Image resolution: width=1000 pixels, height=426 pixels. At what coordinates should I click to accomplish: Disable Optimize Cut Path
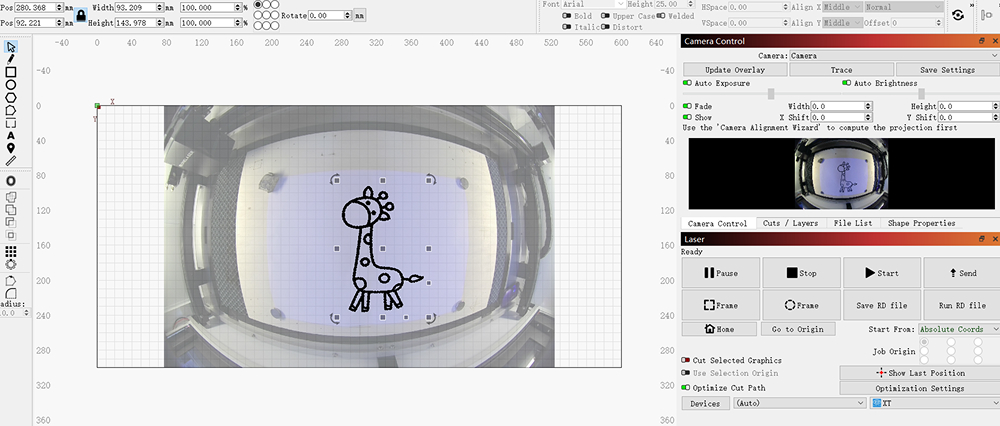[x=686, y=388]
